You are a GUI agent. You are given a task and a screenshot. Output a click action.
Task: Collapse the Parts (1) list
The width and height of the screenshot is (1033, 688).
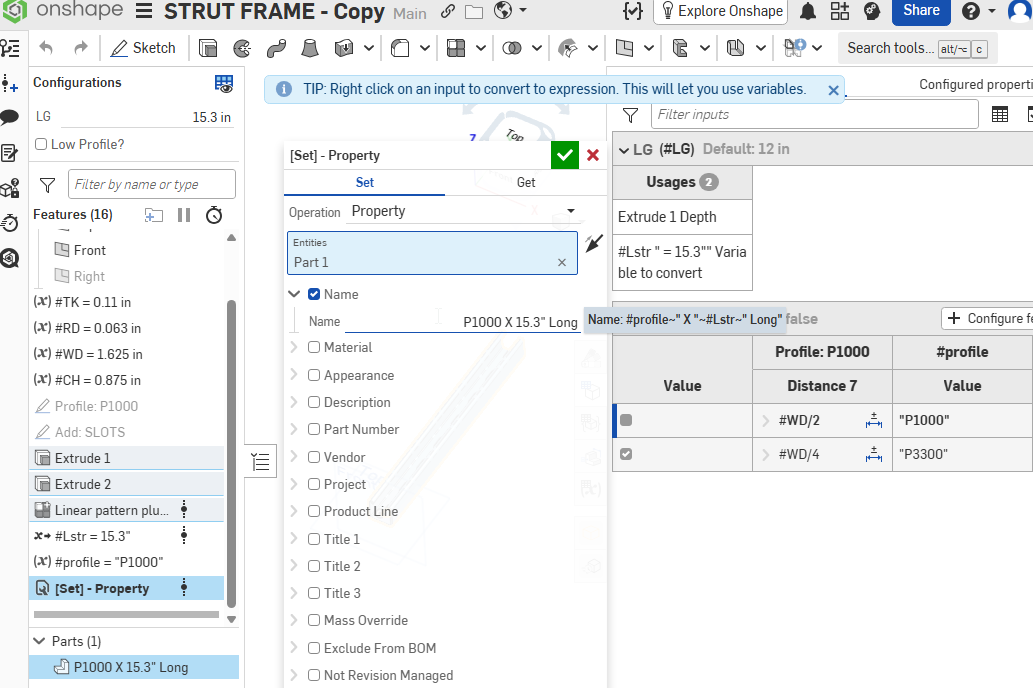coord(40,641)
